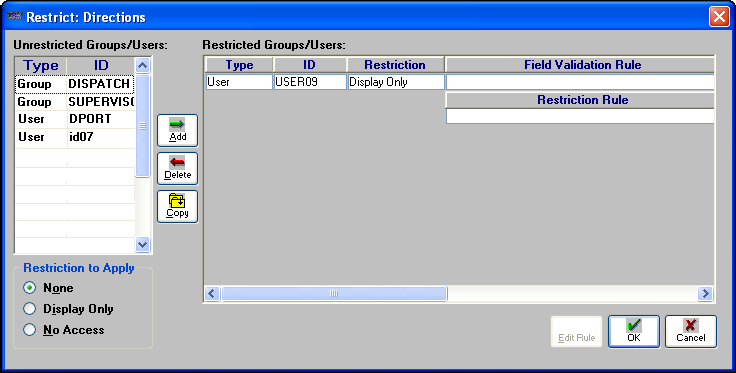Click the restricted grid scroll left arrow
The image size is (736, 373).
pos(212,294)
